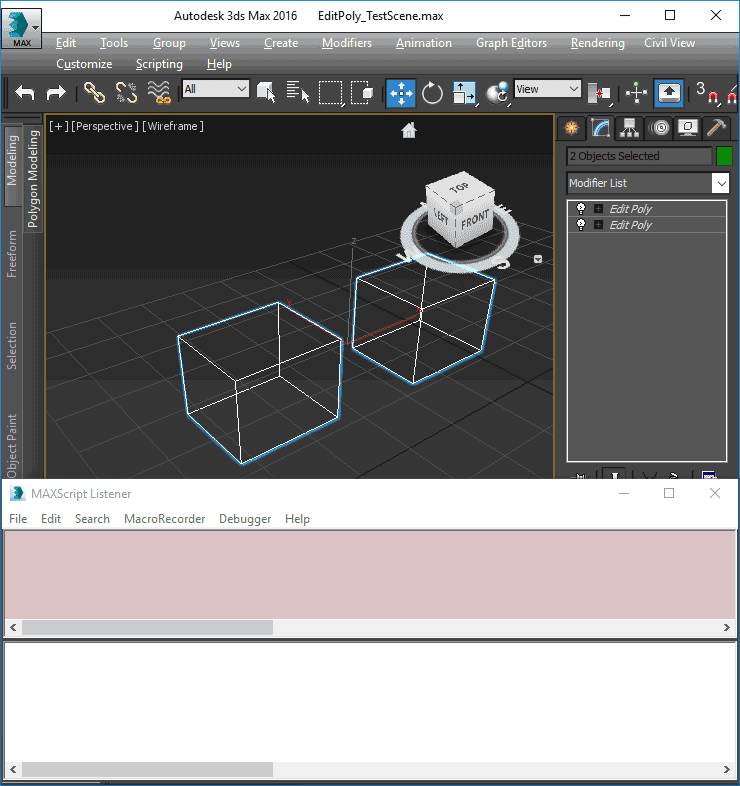Expand the first Edit Poly modifier

[598, 209]
